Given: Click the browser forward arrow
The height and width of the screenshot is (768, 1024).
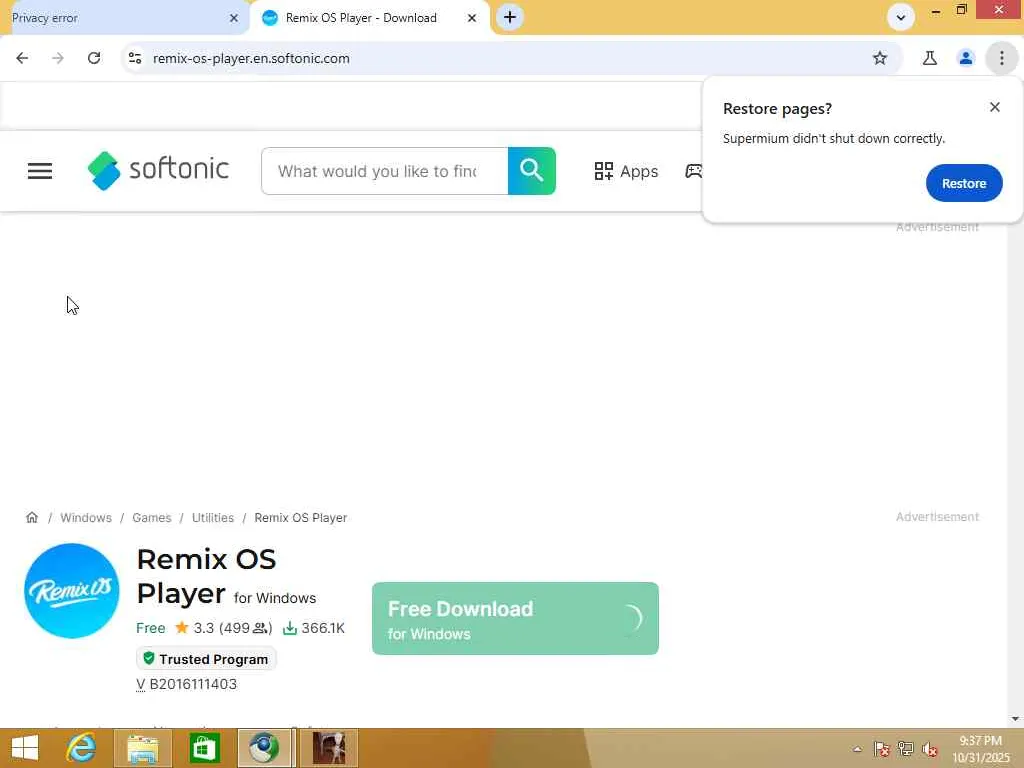Looking at the screenshot, I should pos(58,58).
